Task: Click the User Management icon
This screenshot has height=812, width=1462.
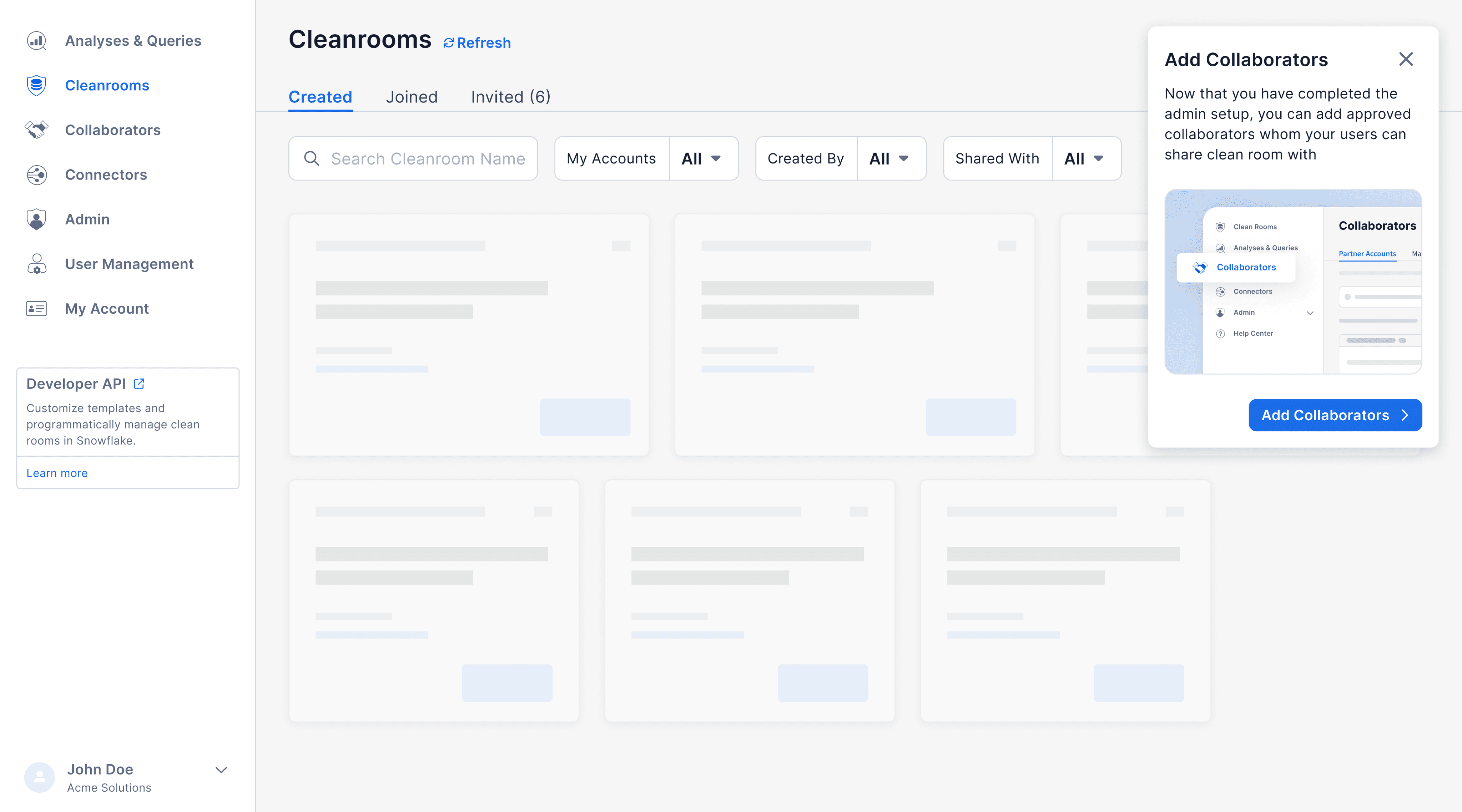Action: 36,264
